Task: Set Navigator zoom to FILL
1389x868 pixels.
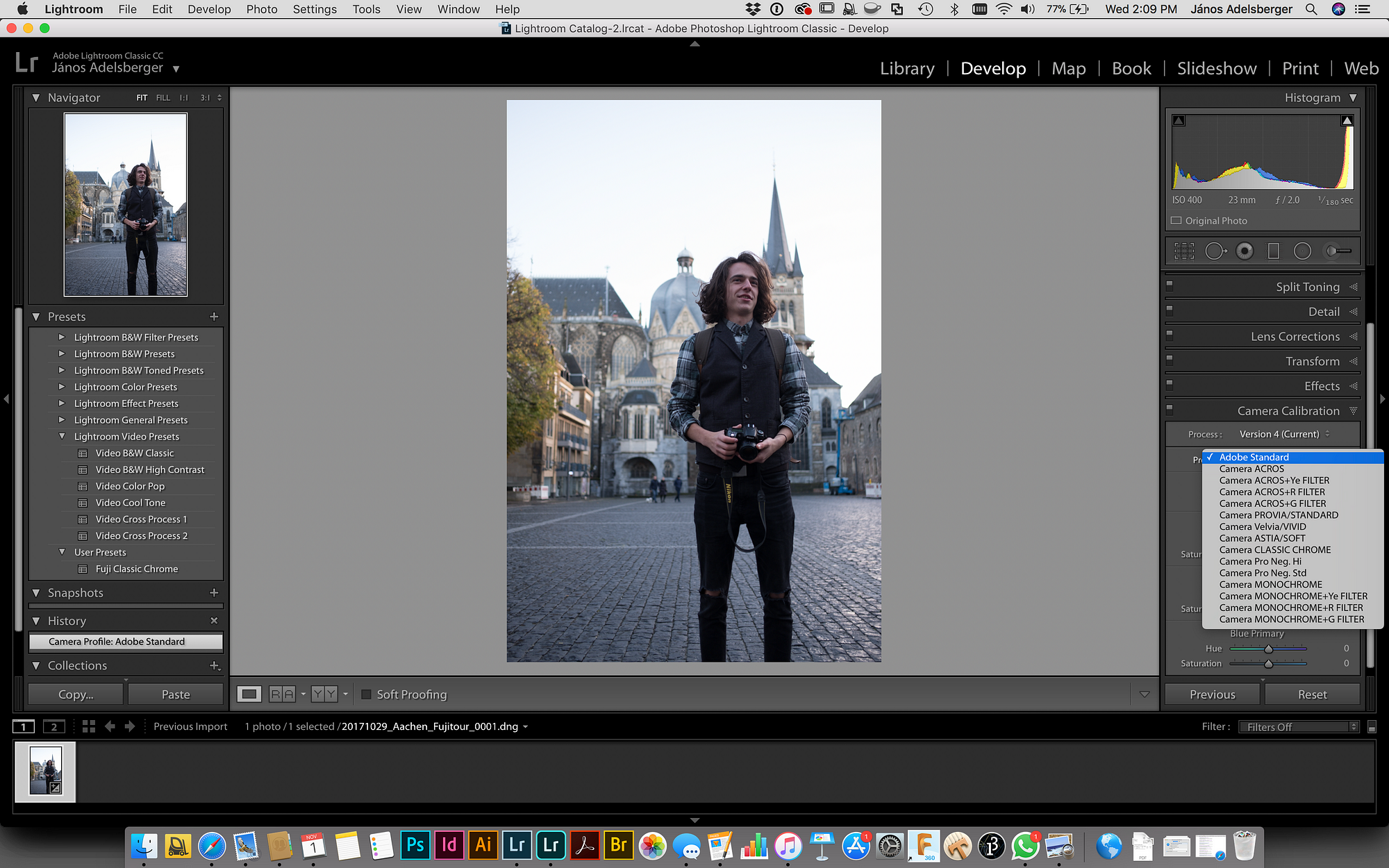Action: pos(163,98)
